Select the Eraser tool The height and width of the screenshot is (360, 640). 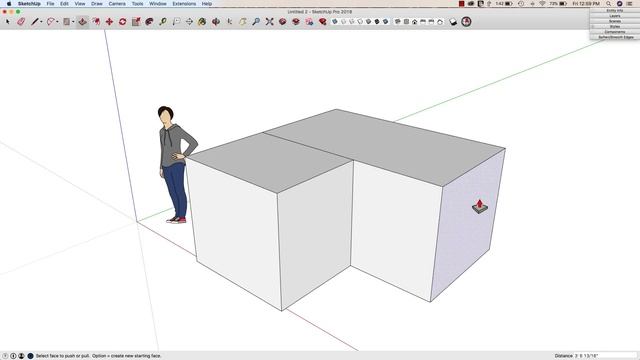pyautogui.click(x=21, y=22)
